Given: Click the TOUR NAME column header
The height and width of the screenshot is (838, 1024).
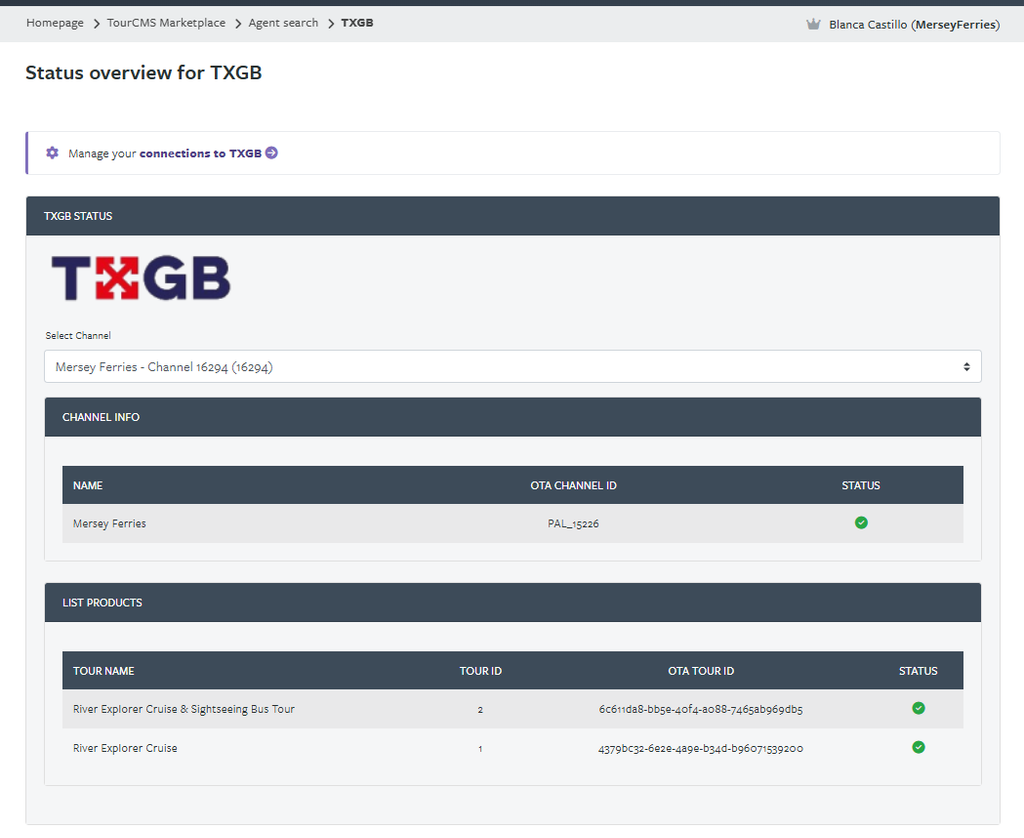Looking at the screenshot, I should point(104,671).
